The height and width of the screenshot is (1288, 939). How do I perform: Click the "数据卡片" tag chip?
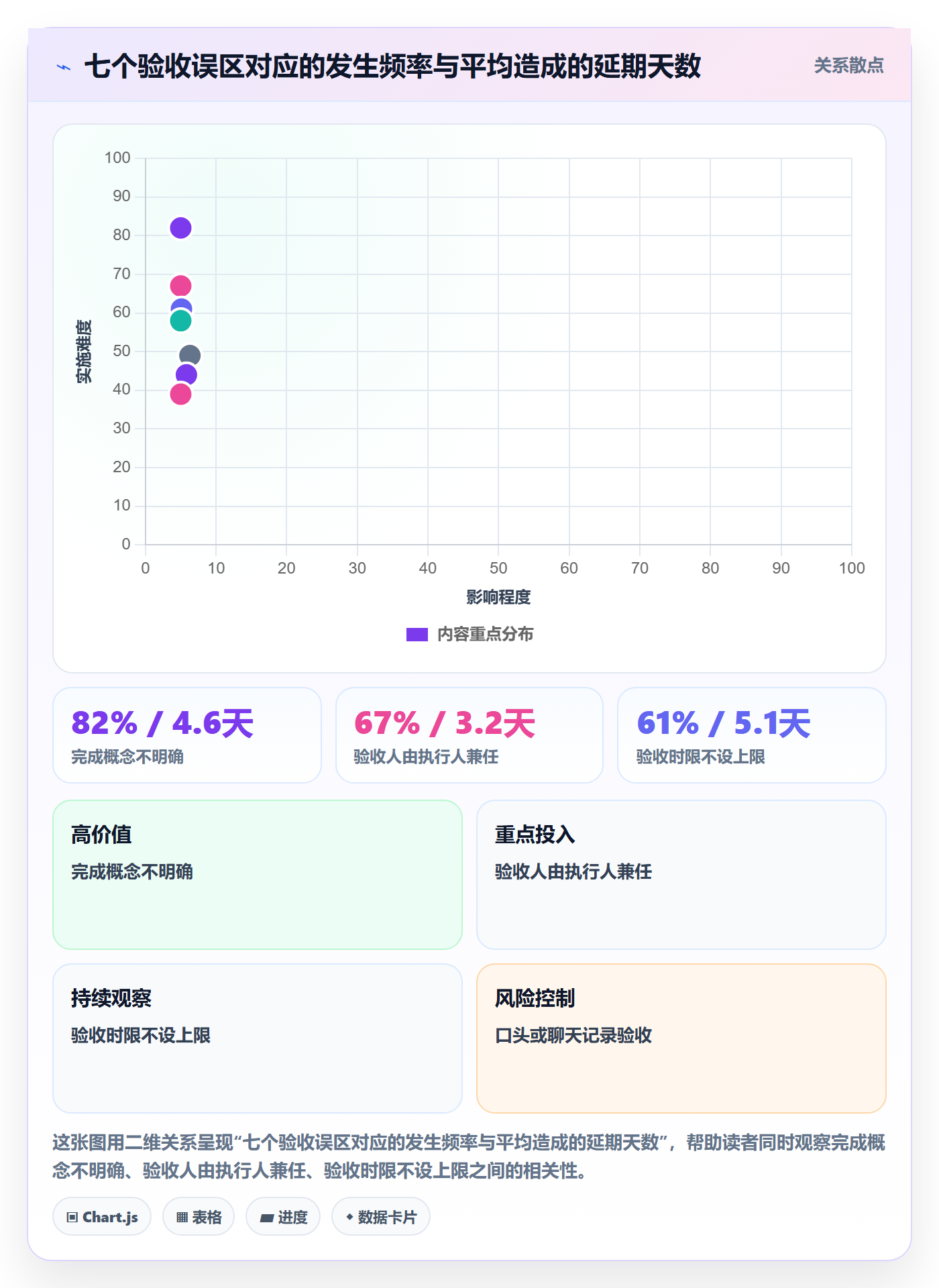pyautogui.click(x=381, y=1217)
